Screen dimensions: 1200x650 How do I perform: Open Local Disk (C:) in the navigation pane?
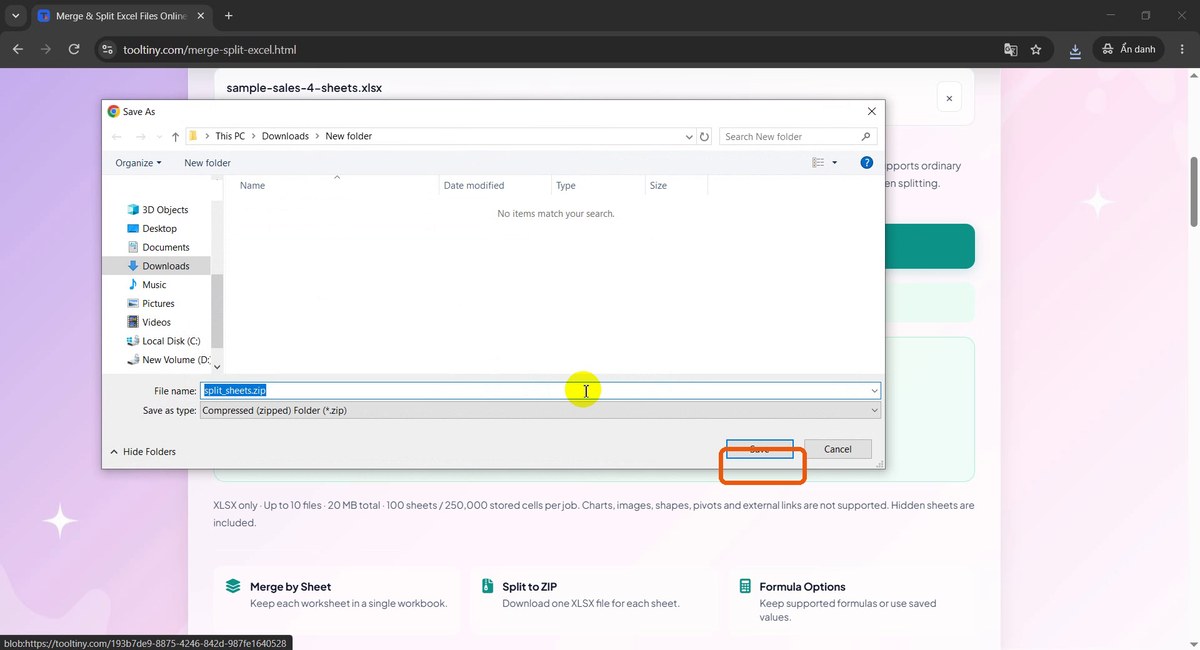click(171, 341)
